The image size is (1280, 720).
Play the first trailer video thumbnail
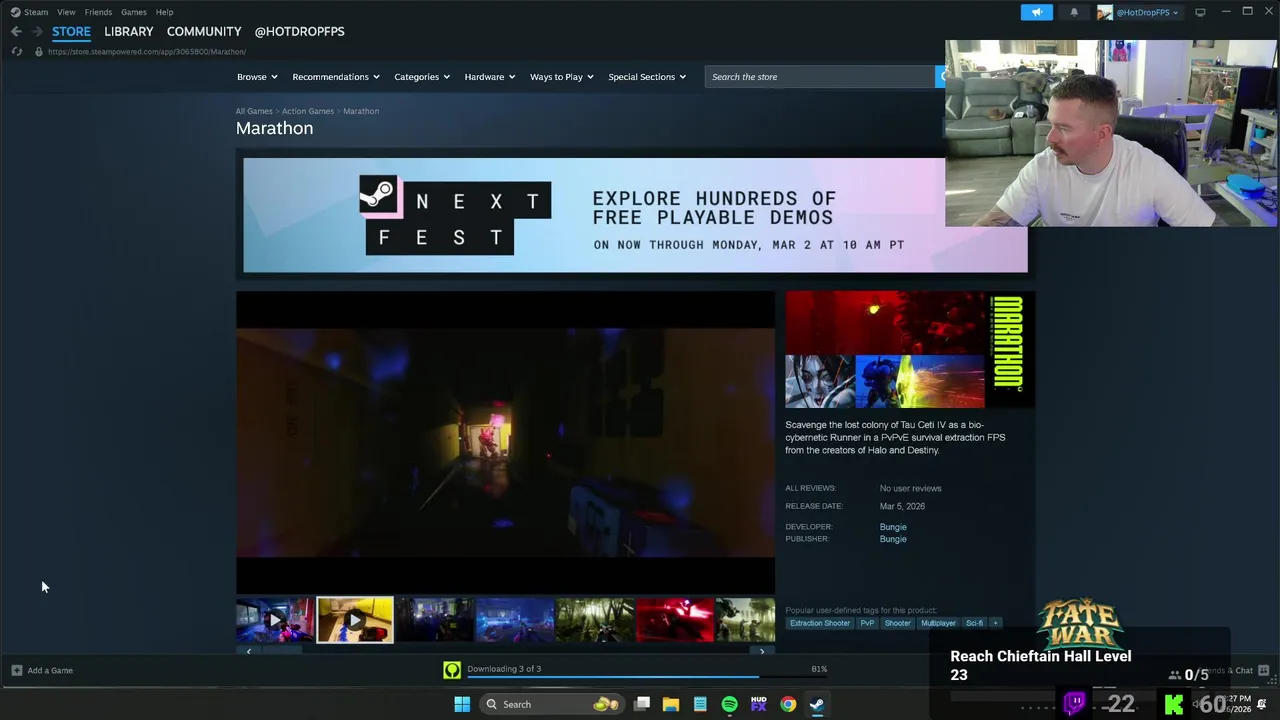[x=275, y=620]
